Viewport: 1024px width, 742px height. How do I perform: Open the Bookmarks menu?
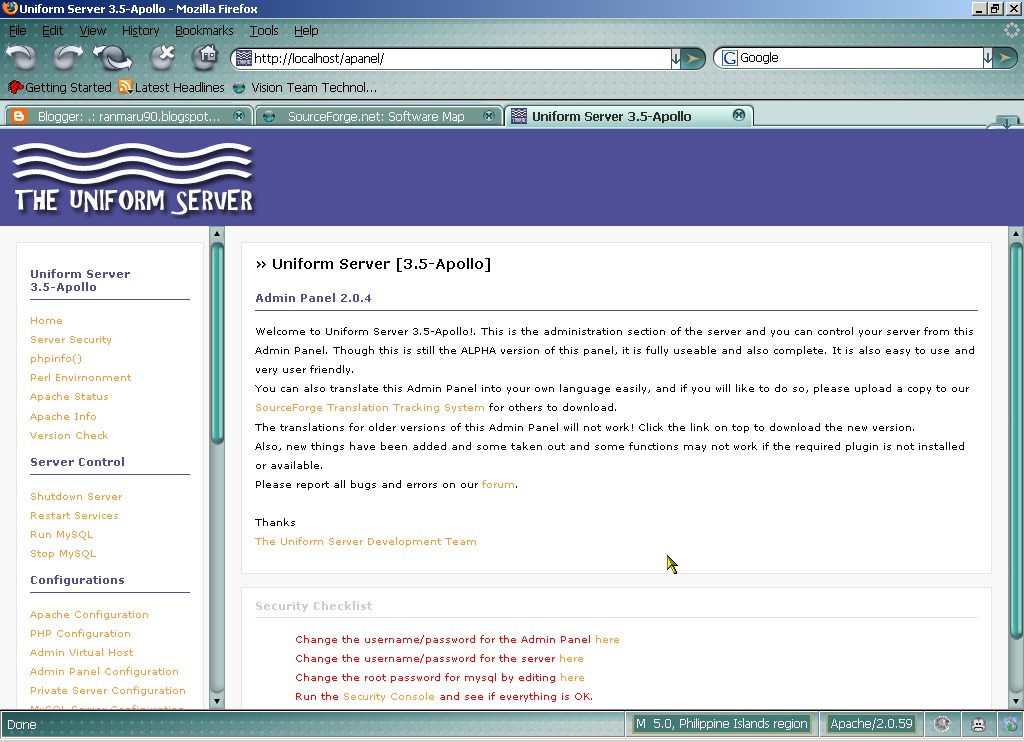[x=204, y=31]
